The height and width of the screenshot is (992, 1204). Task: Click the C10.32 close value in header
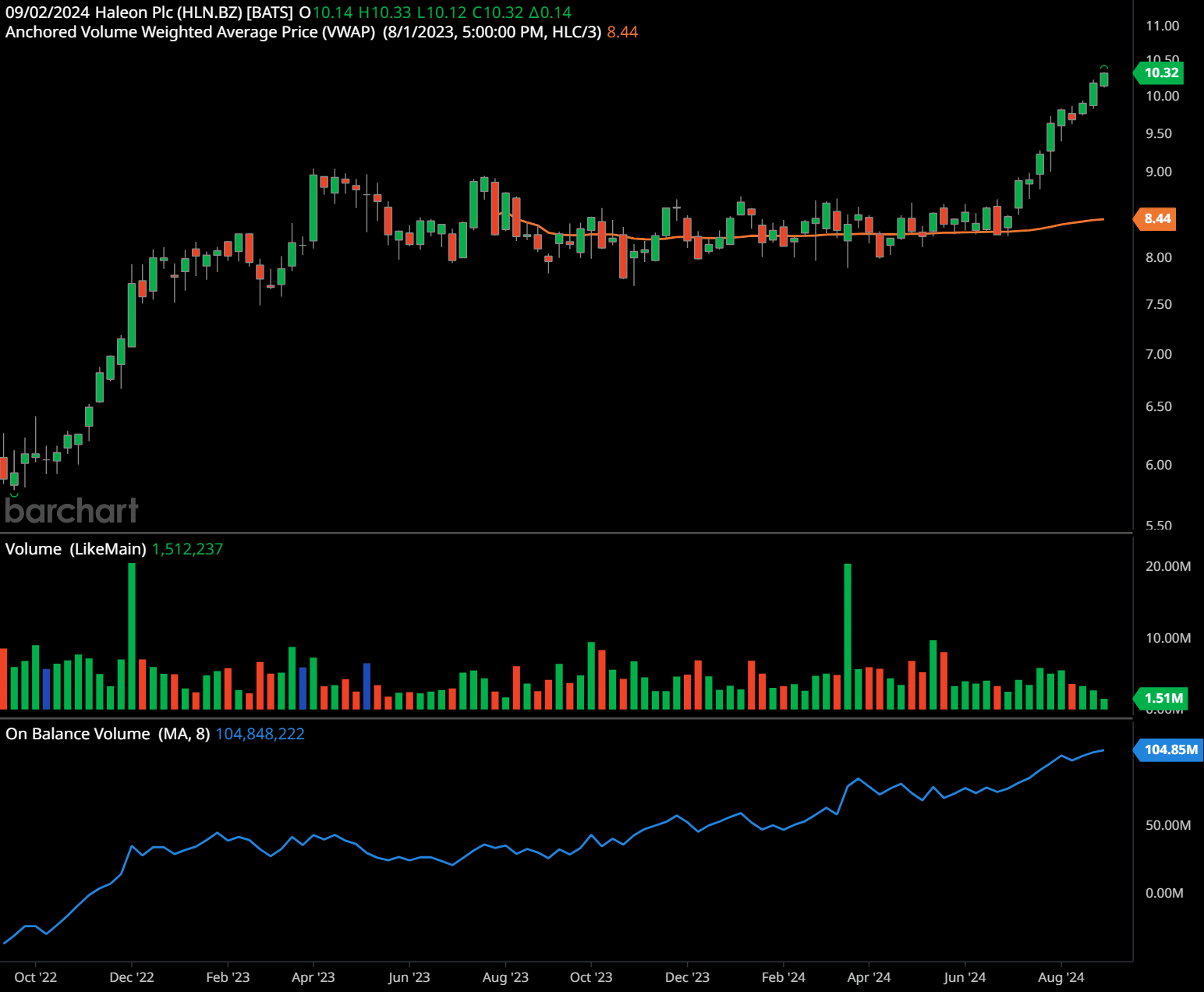pos(498,12)
